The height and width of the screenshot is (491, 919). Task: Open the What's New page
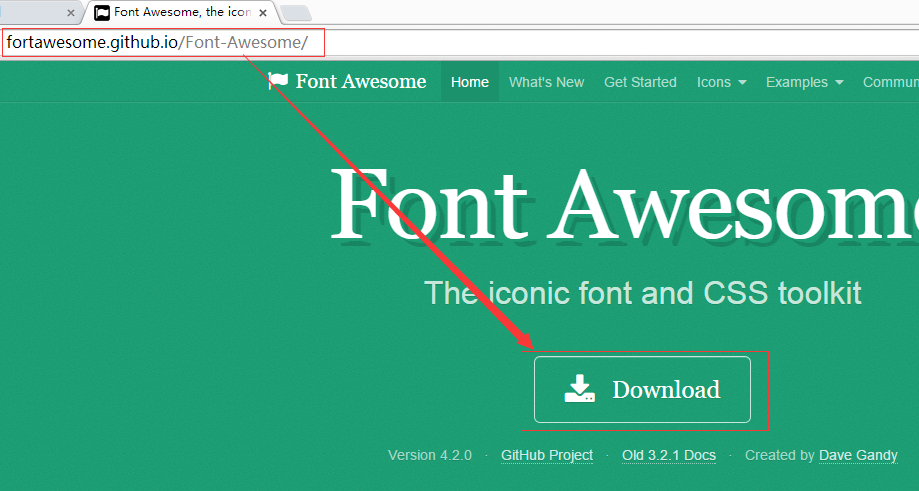546,82
